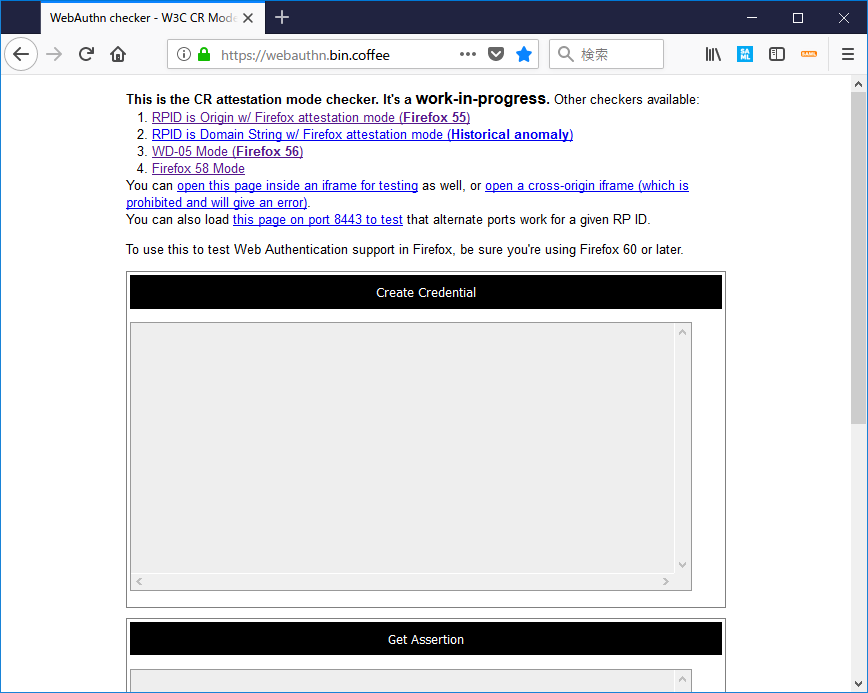The height and width of the screenshot is (693, 868).
Task: Click the Create Credential button
Action: [x=426, y=292]
